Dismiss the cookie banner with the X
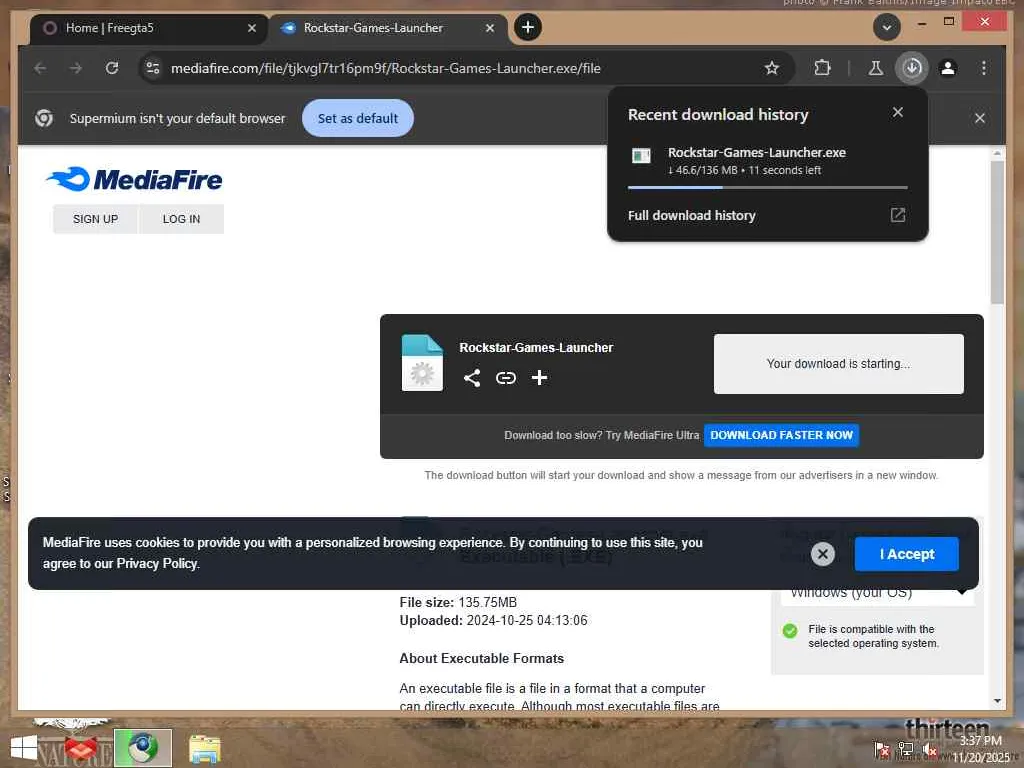 point(823,554)
